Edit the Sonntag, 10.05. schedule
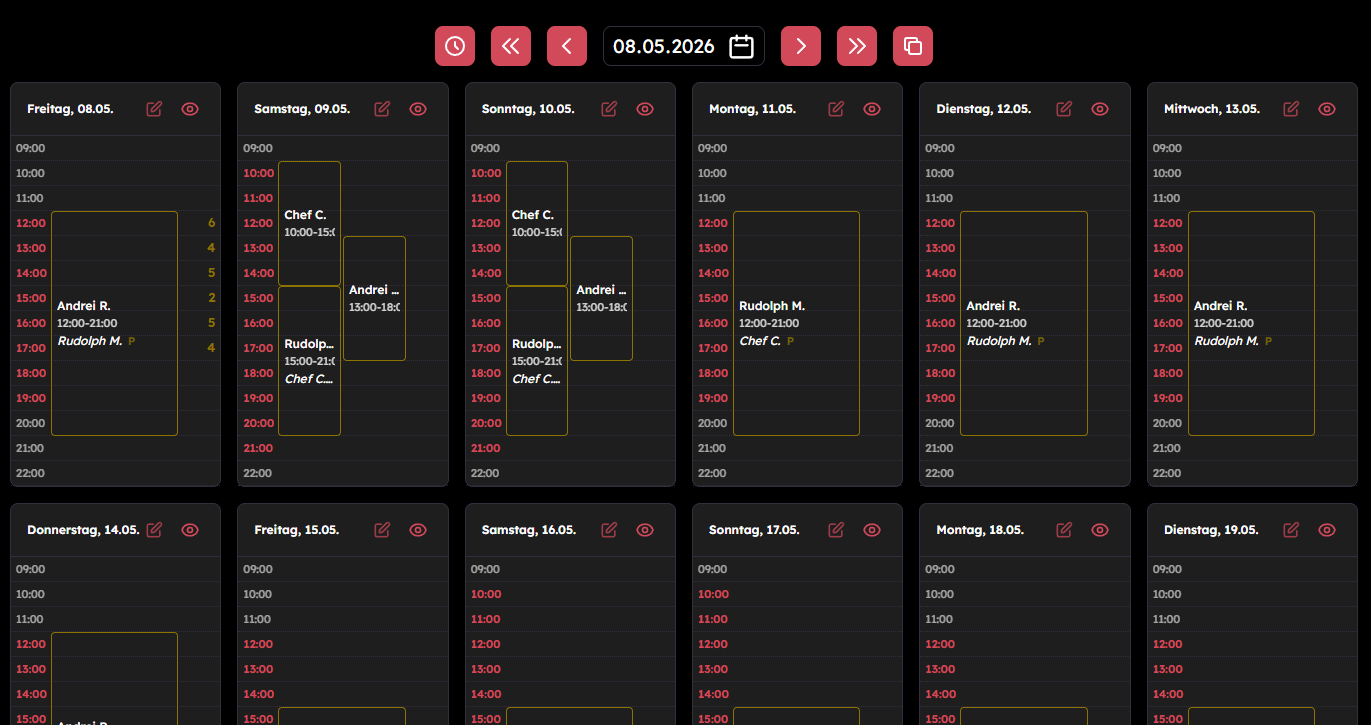The height and width of the screenshot is (725, 1371). click(609, 109)
